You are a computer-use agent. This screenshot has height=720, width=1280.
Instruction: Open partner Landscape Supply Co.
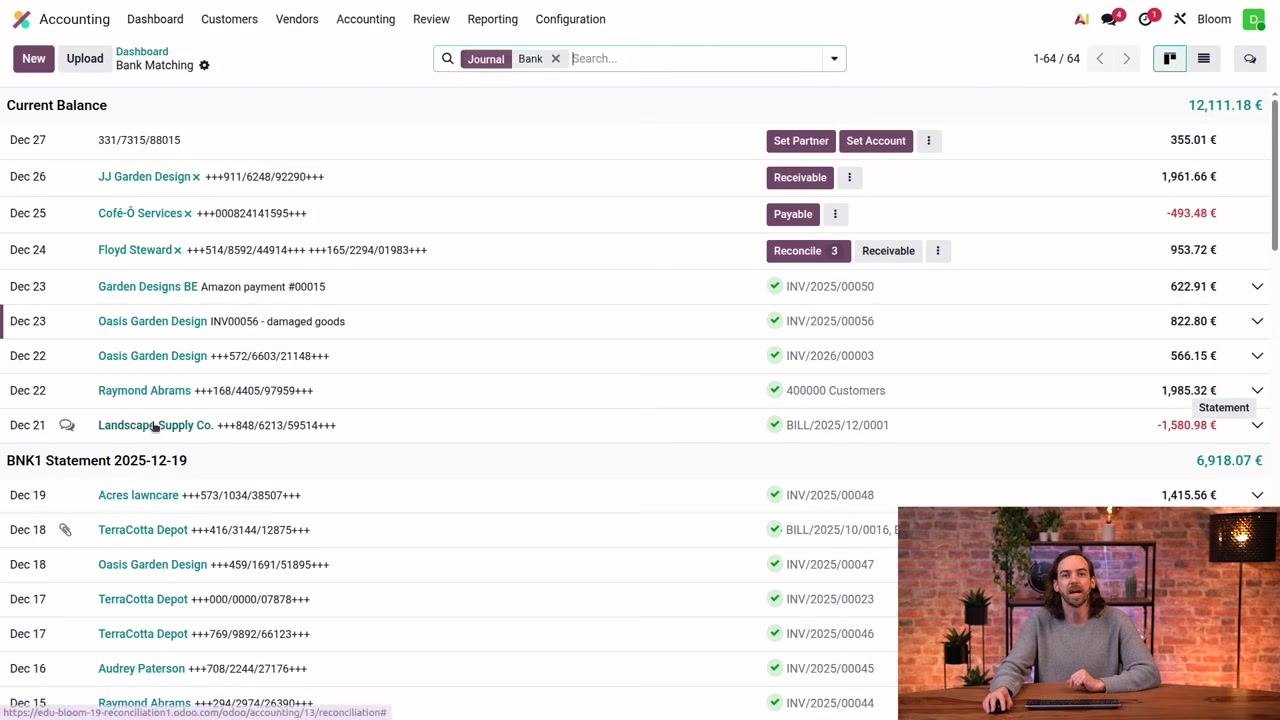point(156,425)
